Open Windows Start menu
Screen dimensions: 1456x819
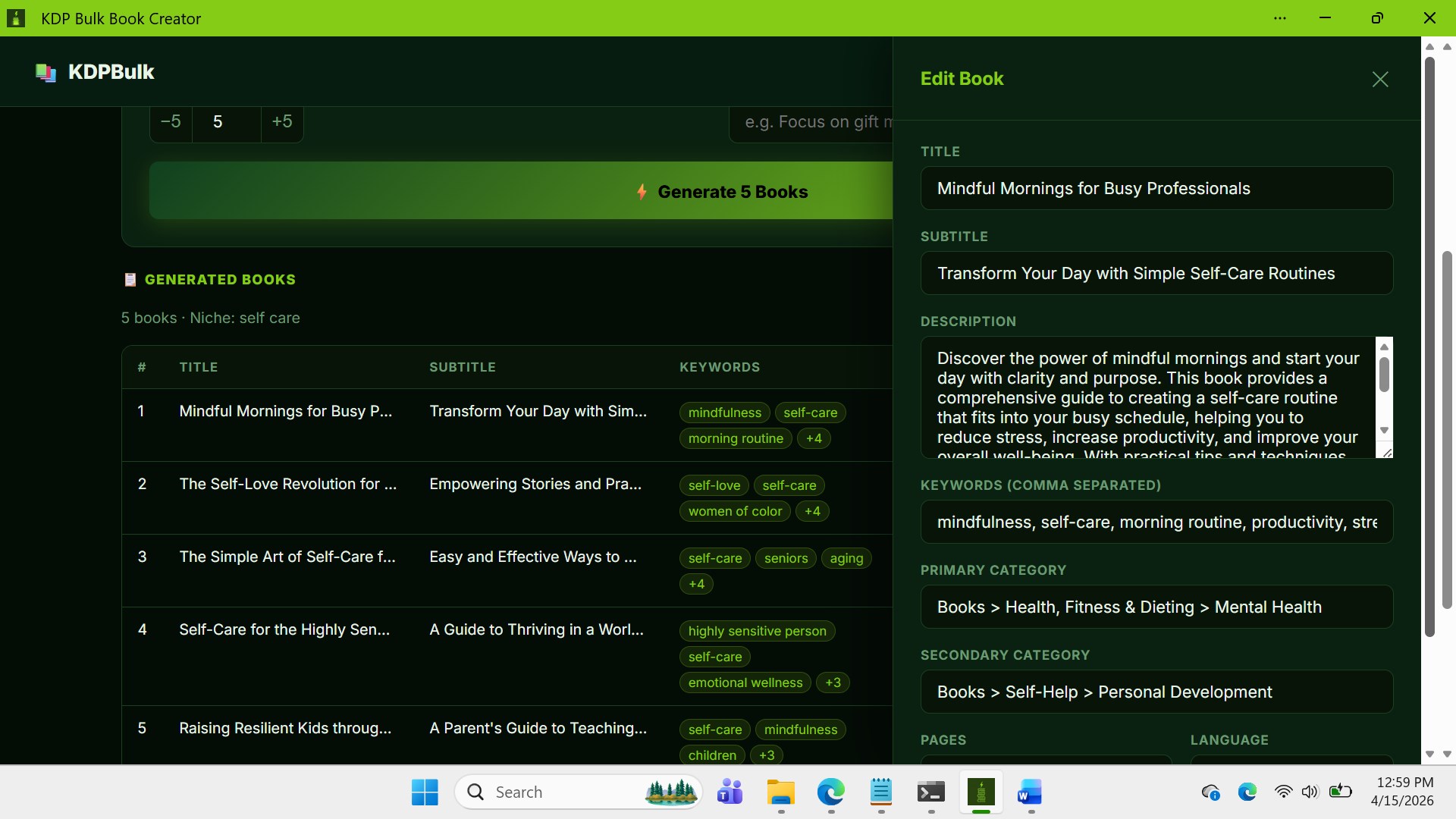(x=425, y=792)
